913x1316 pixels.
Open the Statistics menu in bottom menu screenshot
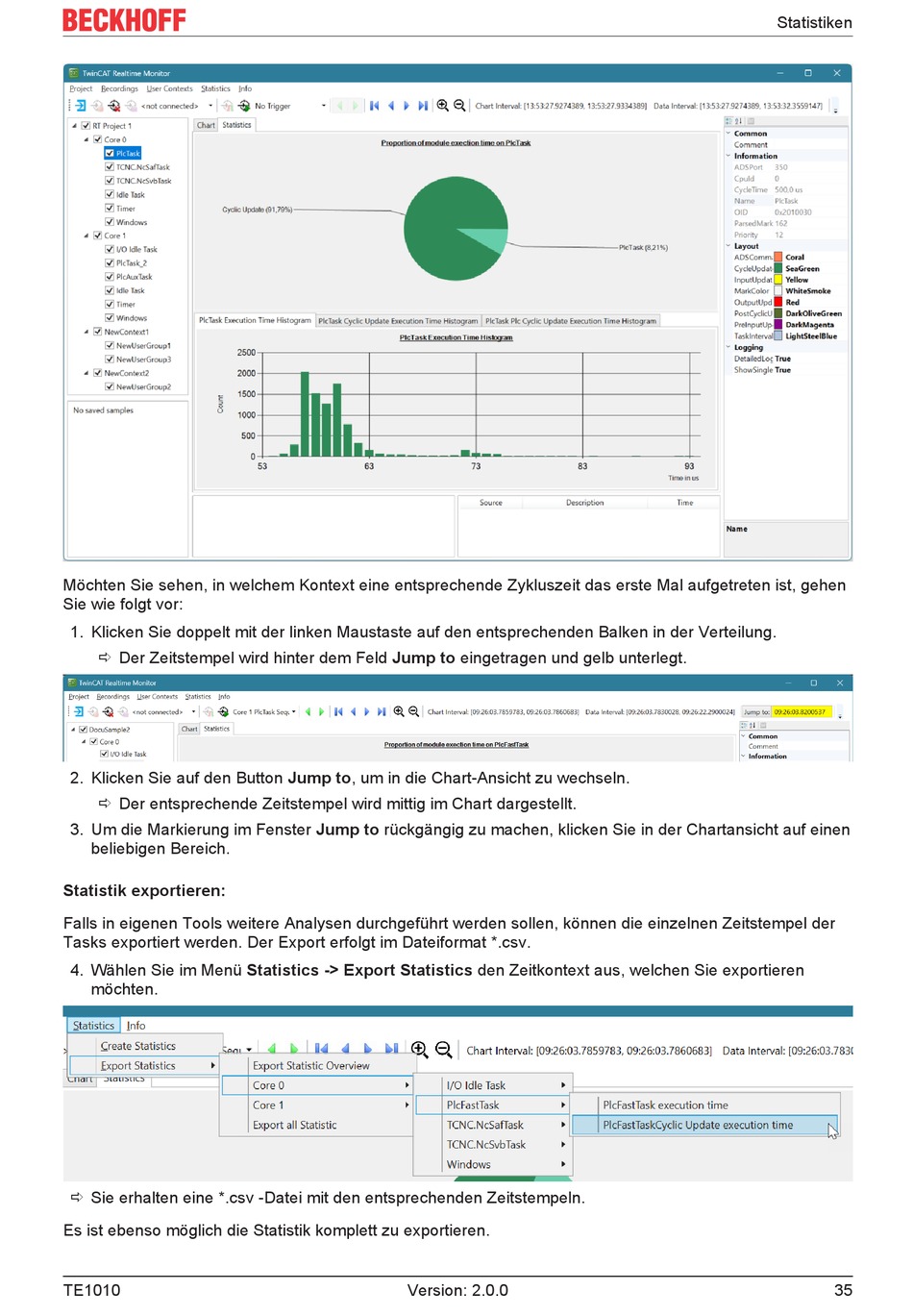pos(93,1026)
